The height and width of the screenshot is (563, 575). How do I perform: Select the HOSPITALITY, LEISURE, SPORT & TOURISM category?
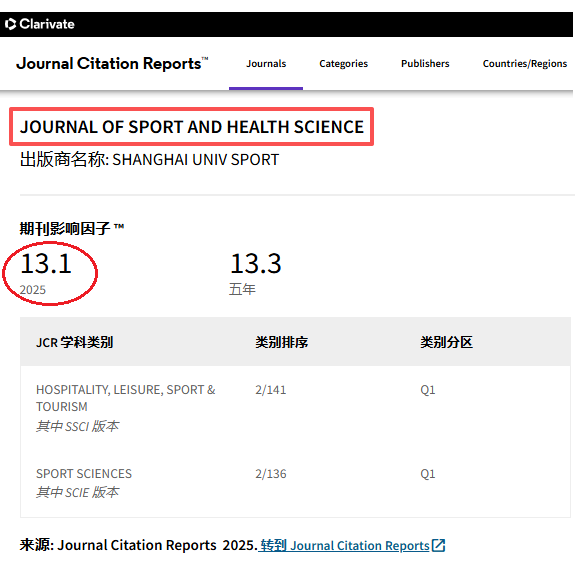pos(125,398)
